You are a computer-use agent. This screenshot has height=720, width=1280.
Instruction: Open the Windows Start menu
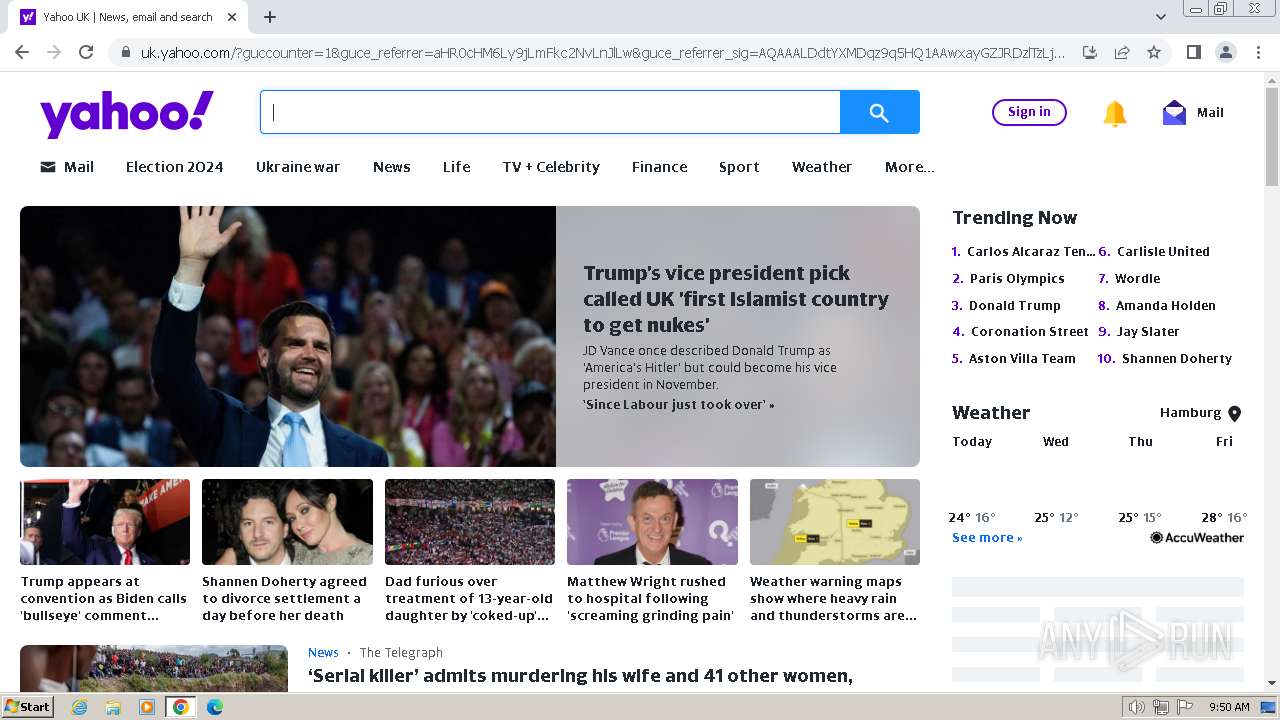pyautogui.click(x=28, y=707)
